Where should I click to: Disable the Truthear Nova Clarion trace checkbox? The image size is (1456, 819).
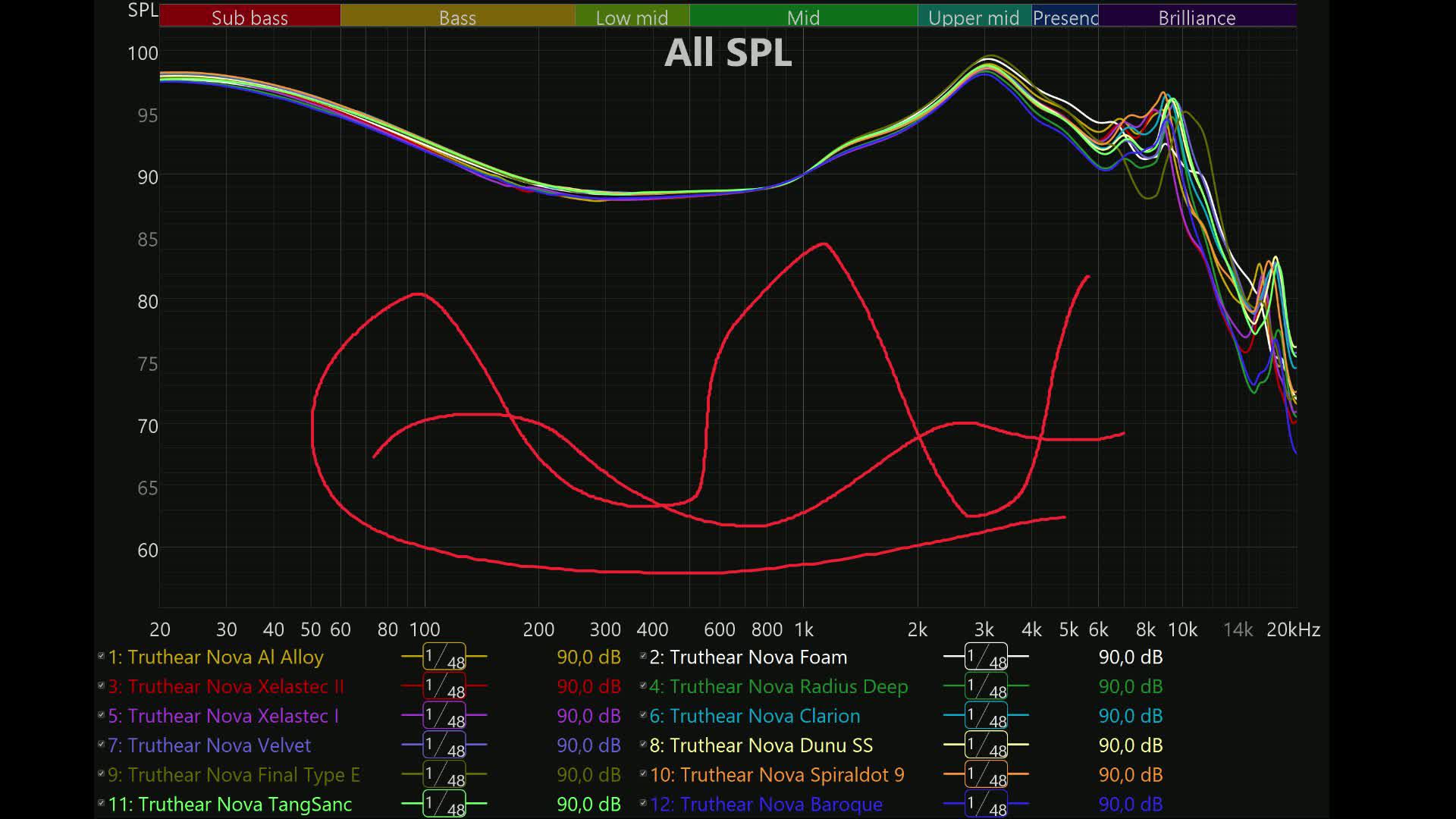point(643,714)
